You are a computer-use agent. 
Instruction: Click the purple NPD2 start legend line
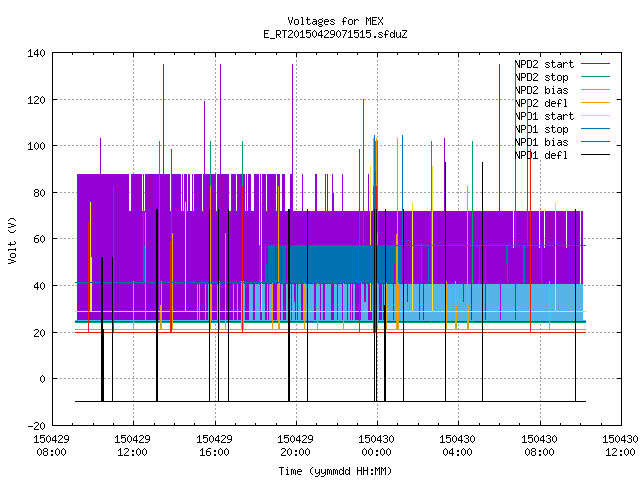pyautogui.click(x=595, y=64)
